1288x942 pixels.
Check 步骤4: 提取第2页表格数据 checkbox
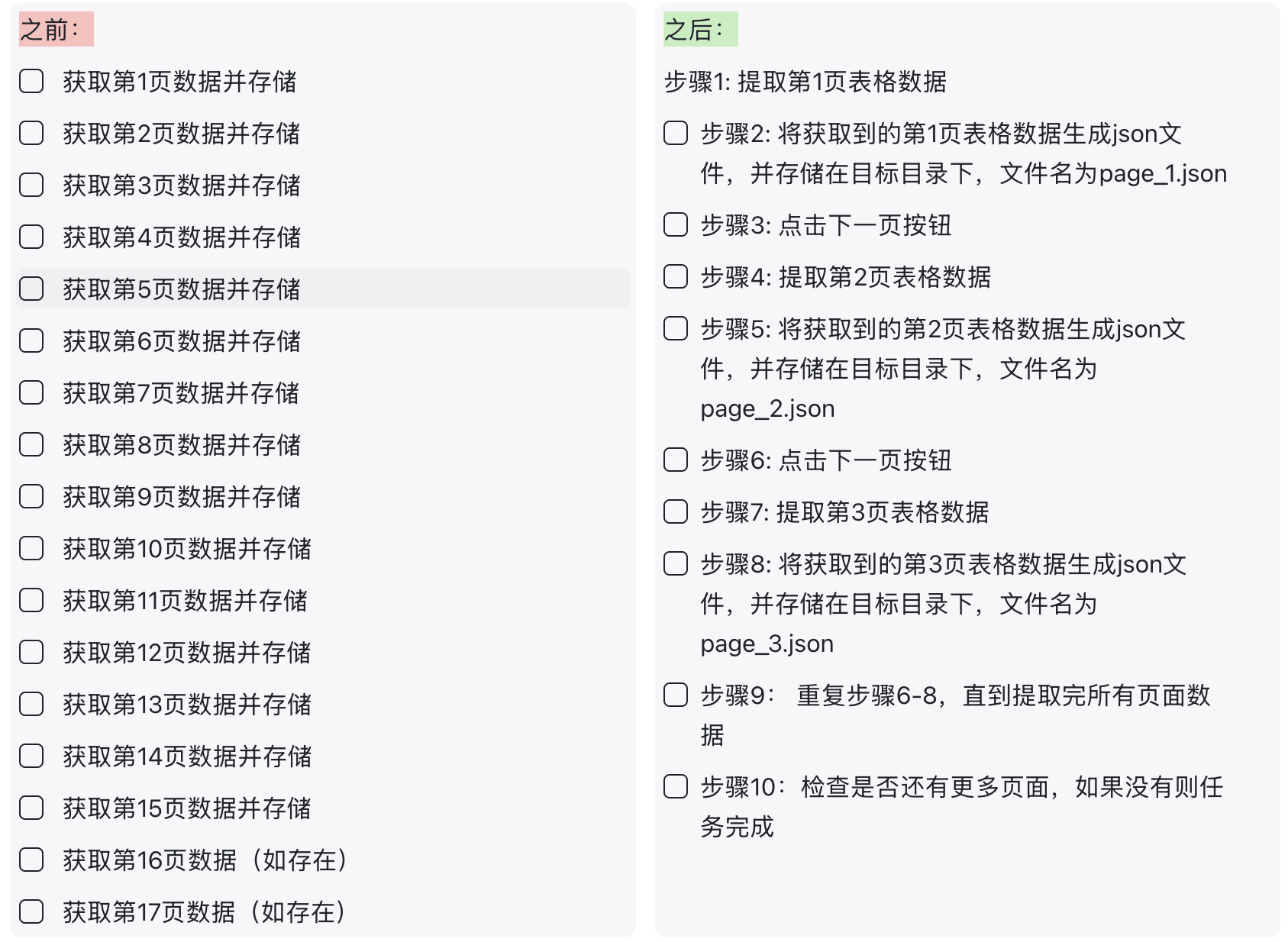click(x=676, y=276)
